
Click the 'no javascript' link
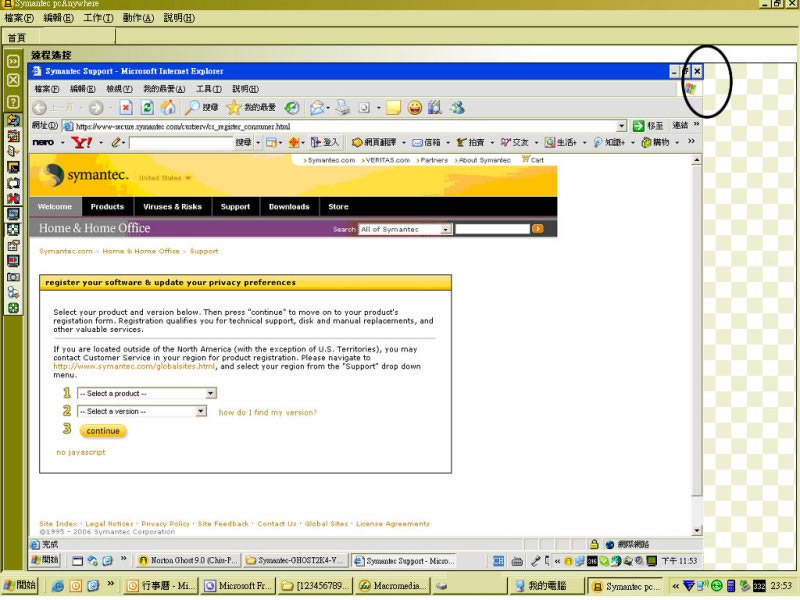tap(81, 452)
